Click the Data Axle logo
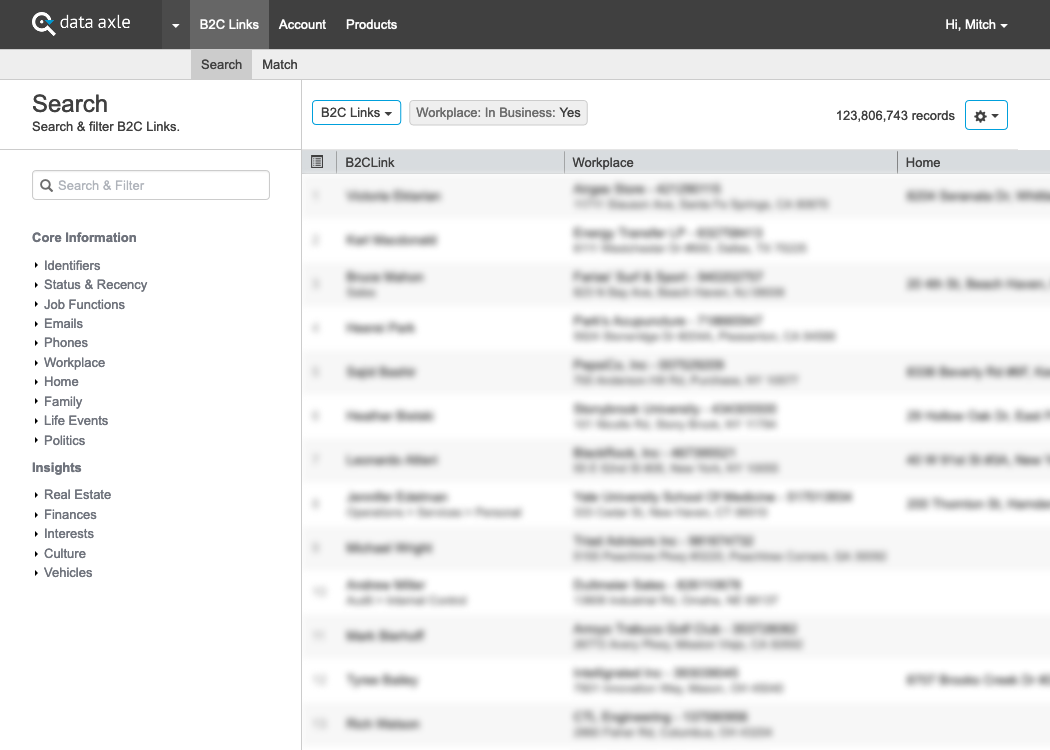The width and height of the screenshot is (1050, 750). click(x=81, y=23)
